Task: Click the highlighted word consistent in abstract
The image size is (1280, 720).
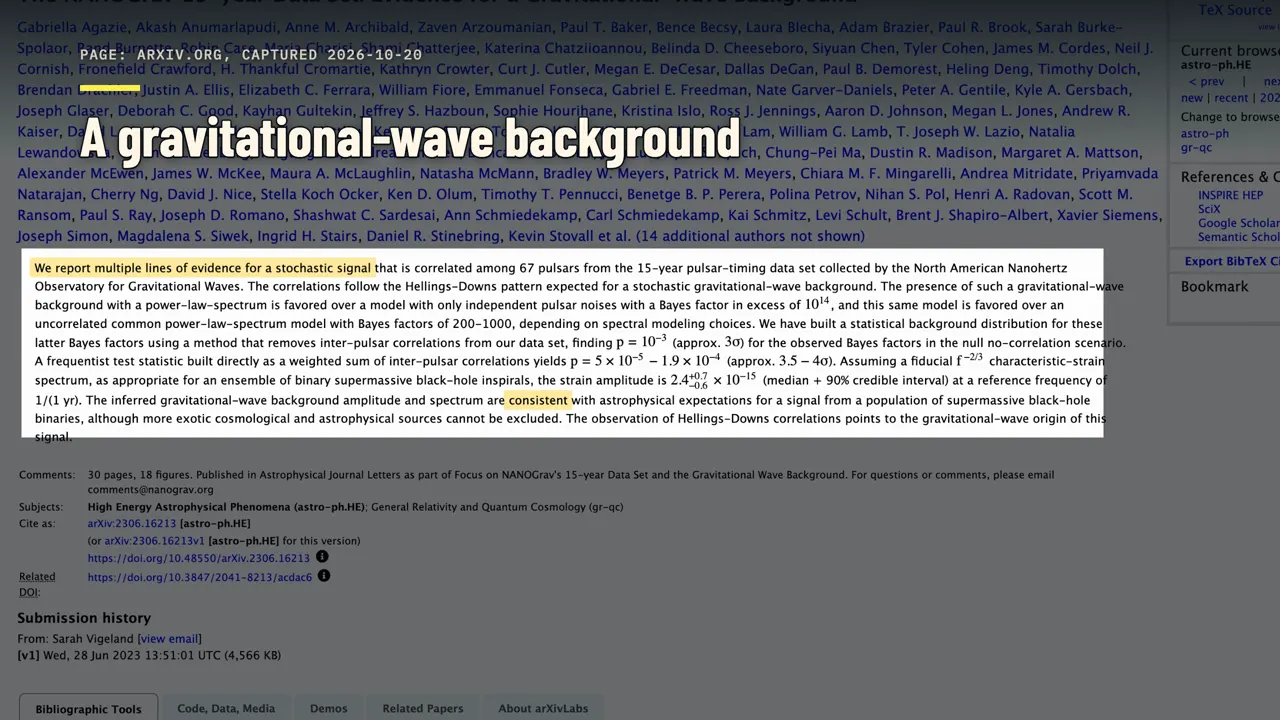Action: point(538,400)
